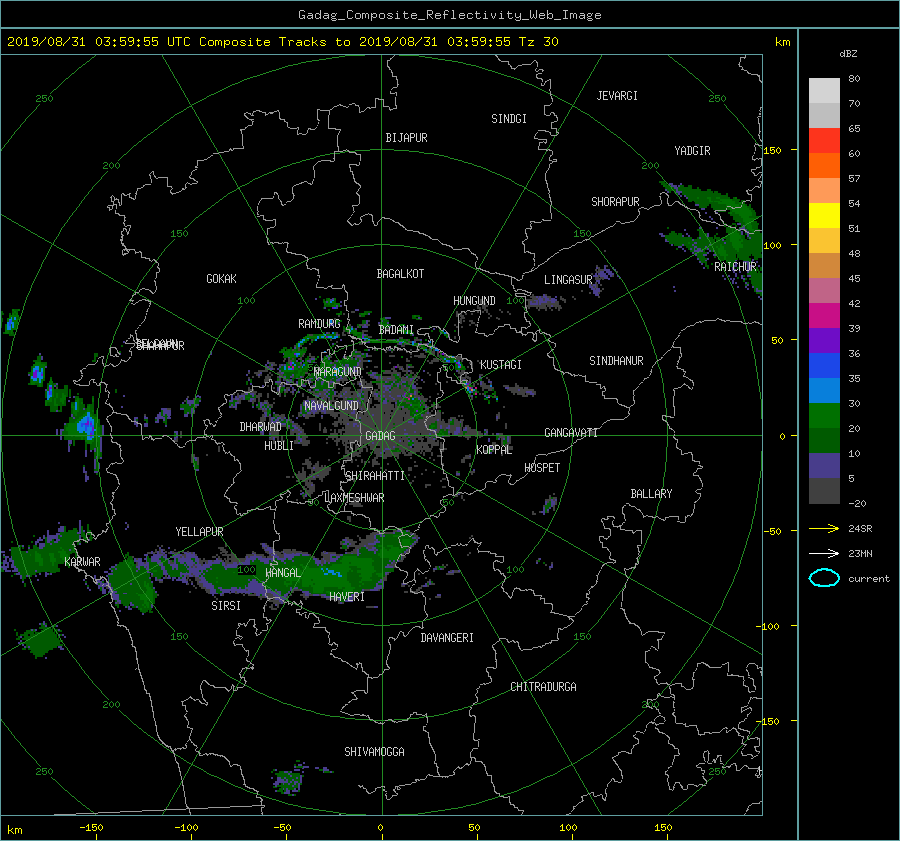This screenshot has width=900, height=841.
Task: Click the BIJAPUR city label
Action: (x=406, y=138)
